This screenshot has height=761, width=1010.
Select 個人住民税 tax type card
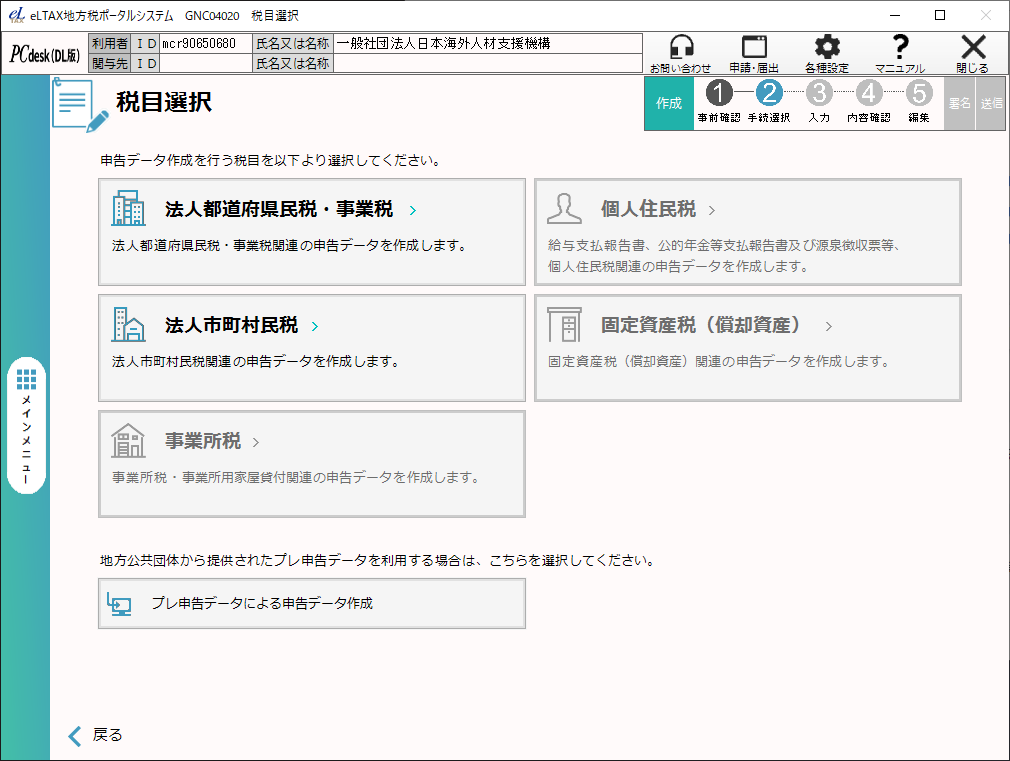748,232
